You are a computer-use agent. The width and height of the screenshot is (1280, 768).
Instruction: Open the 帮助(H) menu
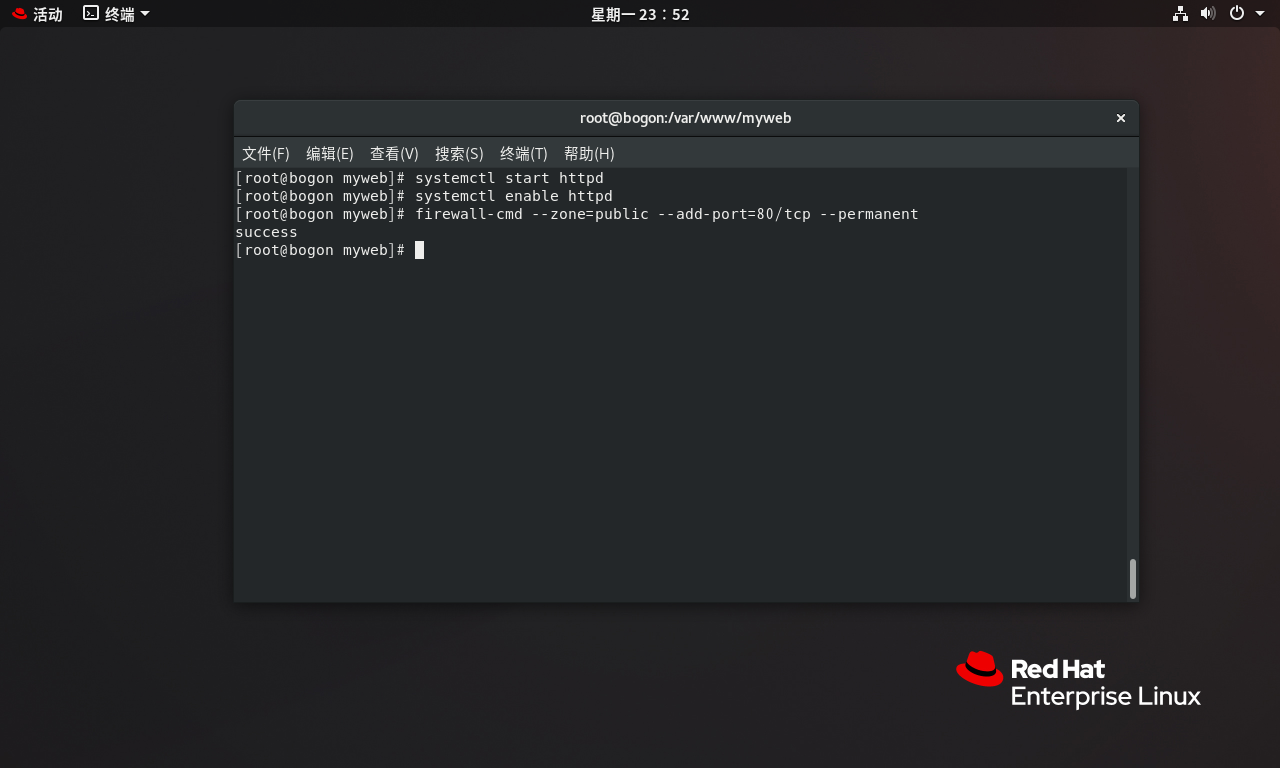coord(589,153)
